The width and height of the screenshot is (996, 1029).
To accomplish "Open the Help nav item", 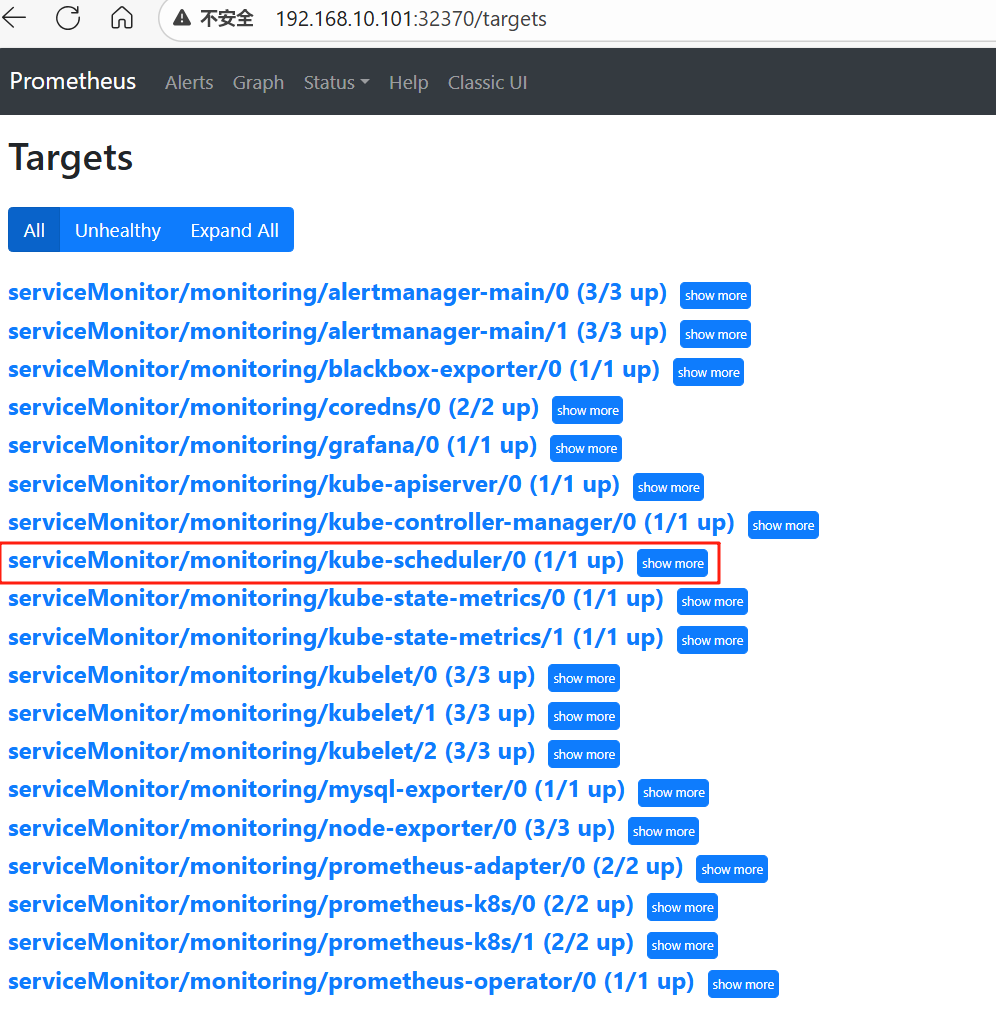I will tap(409, 83).
